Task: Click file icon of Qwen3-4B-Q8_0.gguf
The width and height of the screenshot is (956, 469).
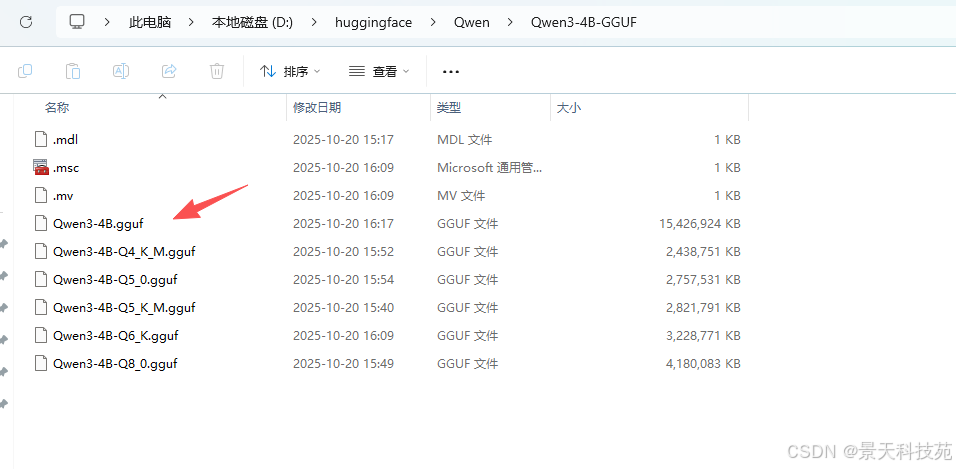Action: coord(41,364)
